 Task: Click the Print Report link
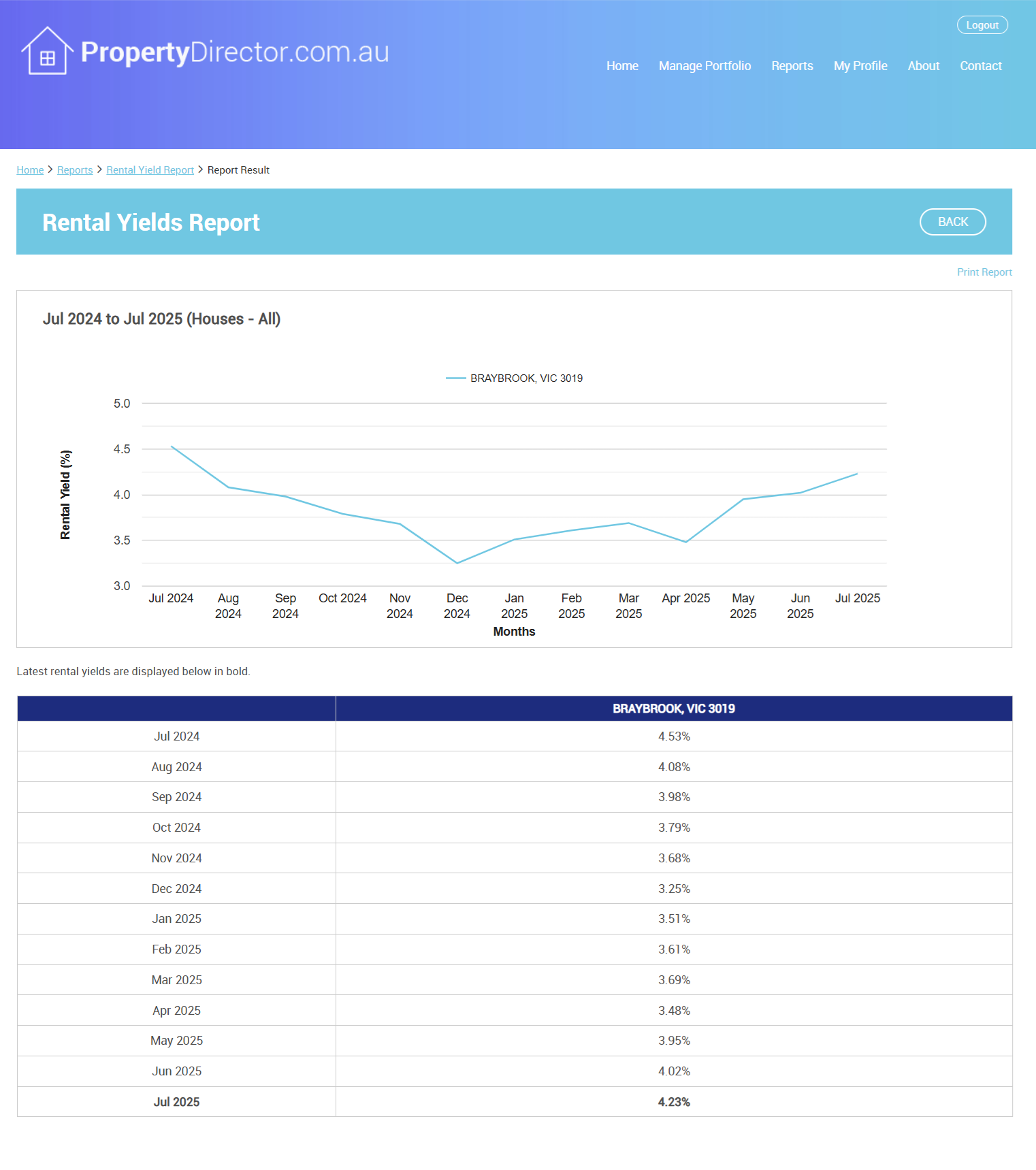pyautogui.click(x=984, y=272)
